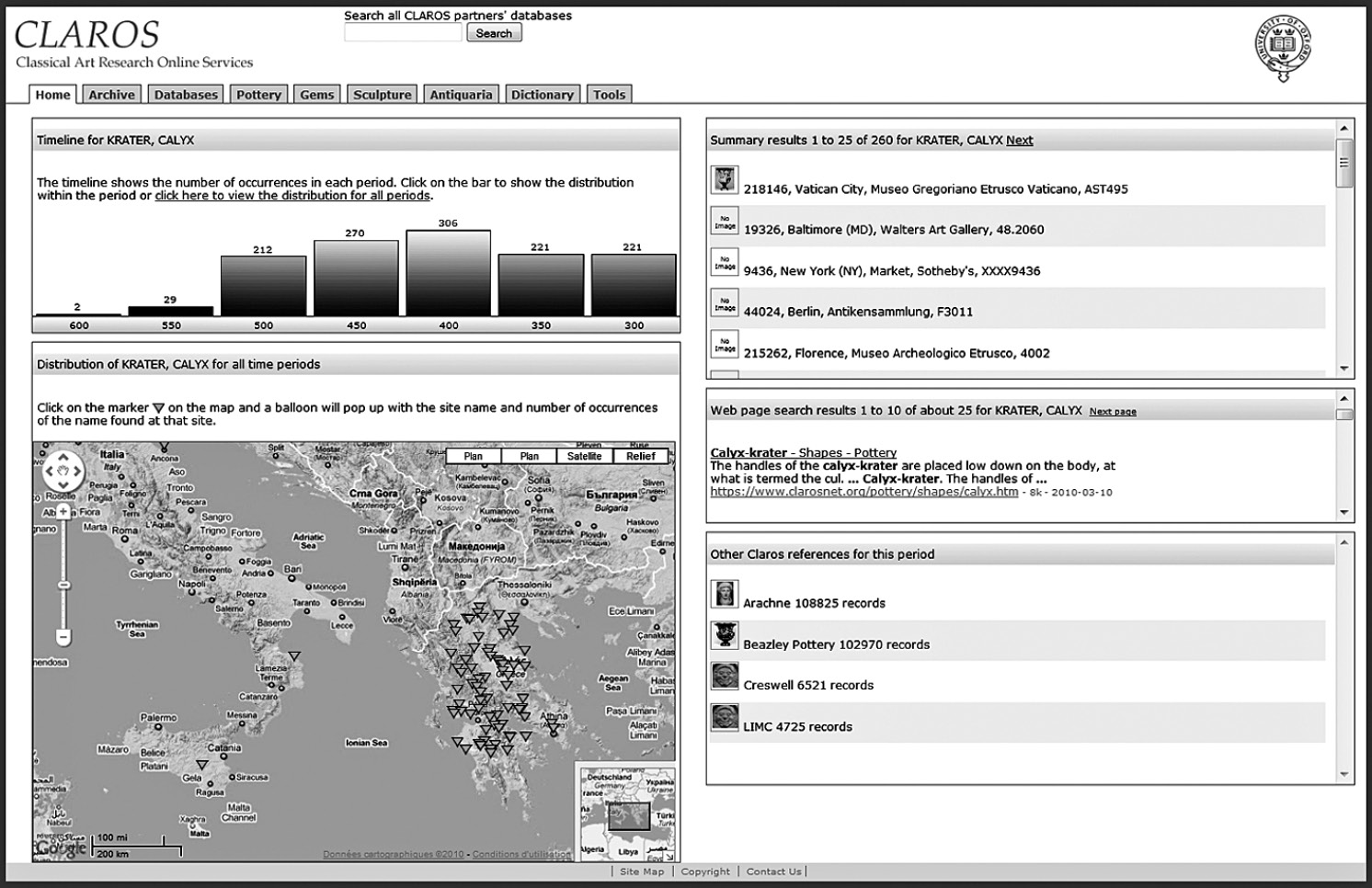Open the clarosnet.org calyx.htm URL link
This screenshot has width=1372, height=888.
coord(864,492)
